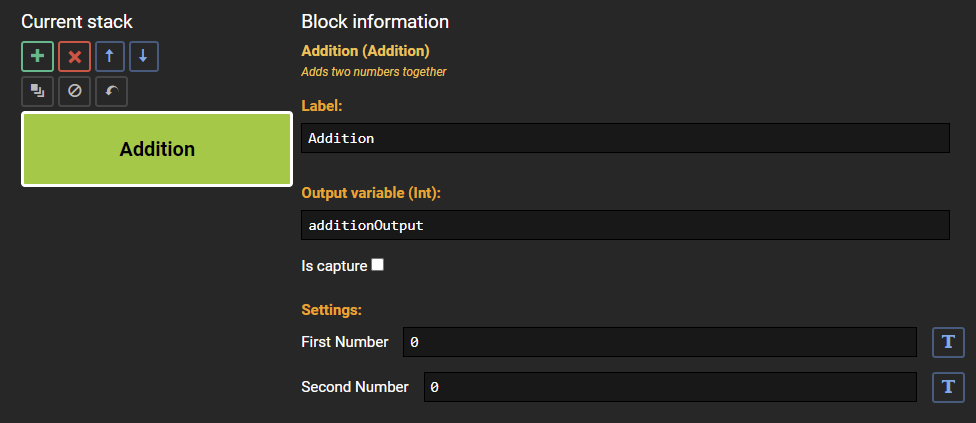Click the Is capture label text
The image size is (976, 423).
click(334, 266)
